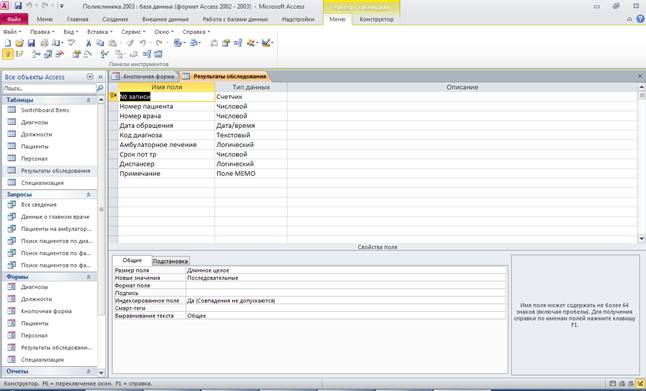Viewport: 646px width, 391px height.
Task: Open the Персонал table in navigation pane
Action: point(34,159)
